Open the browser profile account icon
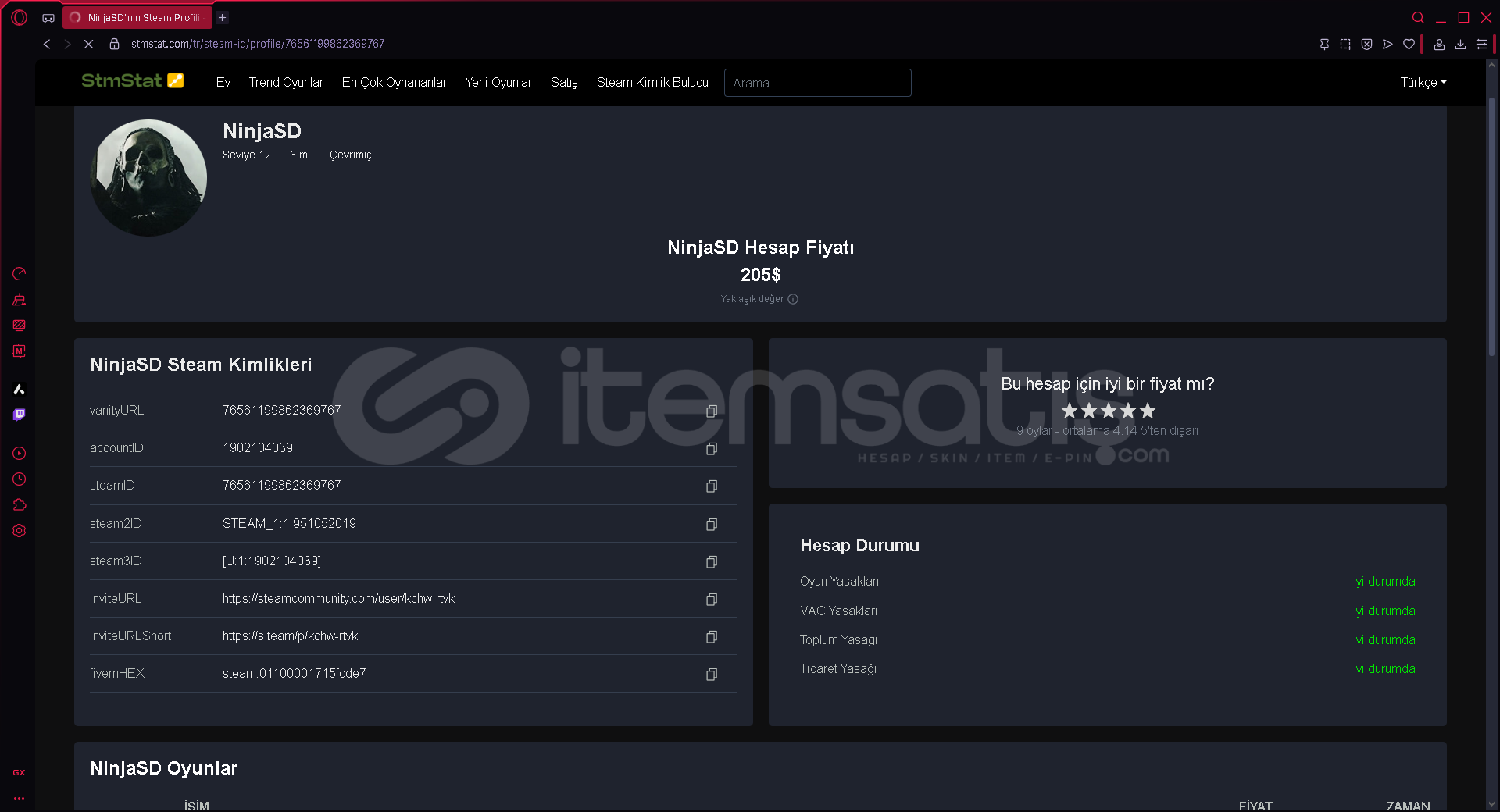Image resolution: width=1500 pixels, height=812 pixels. point(1439,44)
